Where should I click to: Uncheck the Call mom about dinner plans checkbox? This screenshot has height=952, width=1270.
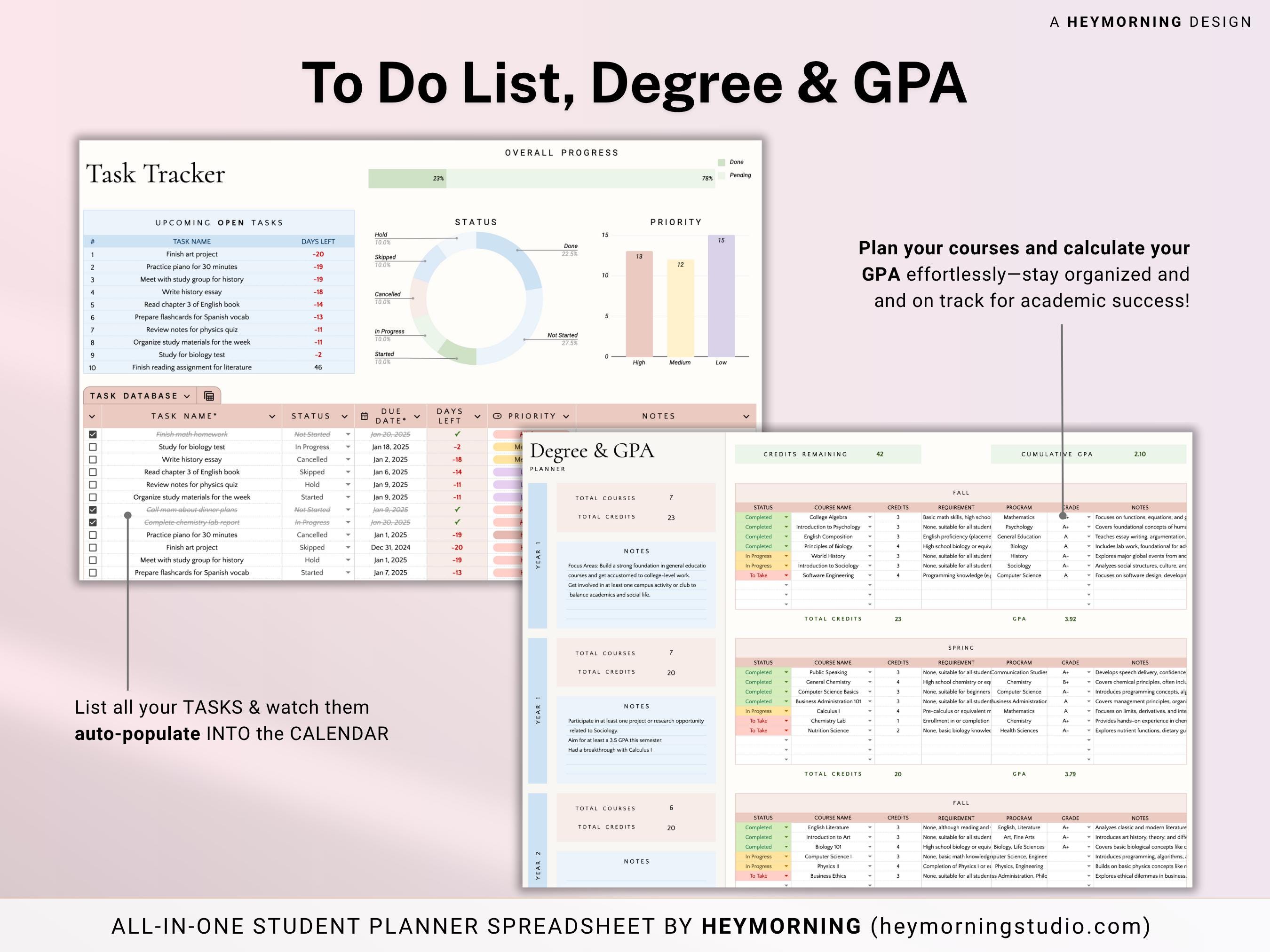93,510
